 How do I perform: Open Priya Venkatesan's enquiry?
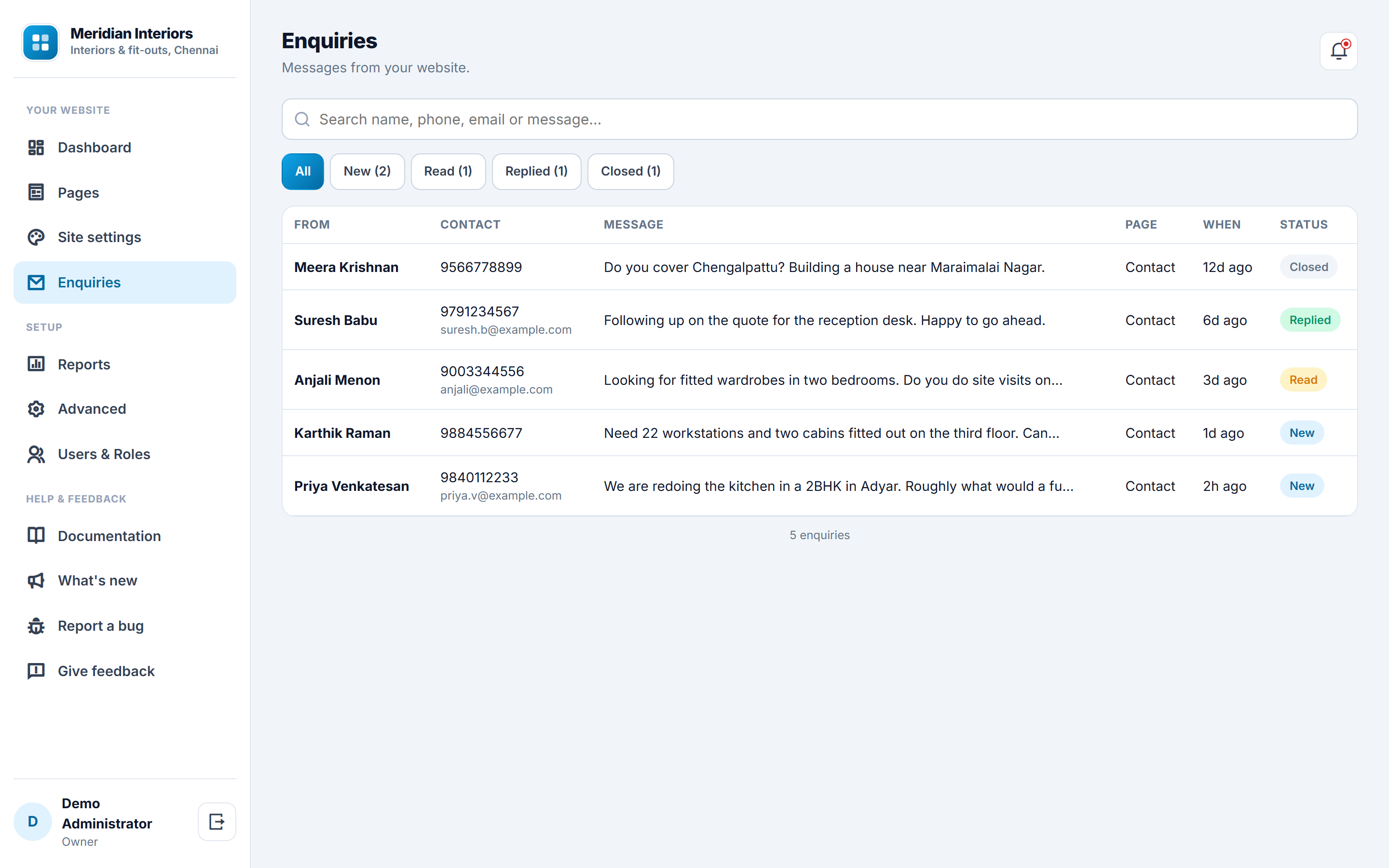pos(819,486)
